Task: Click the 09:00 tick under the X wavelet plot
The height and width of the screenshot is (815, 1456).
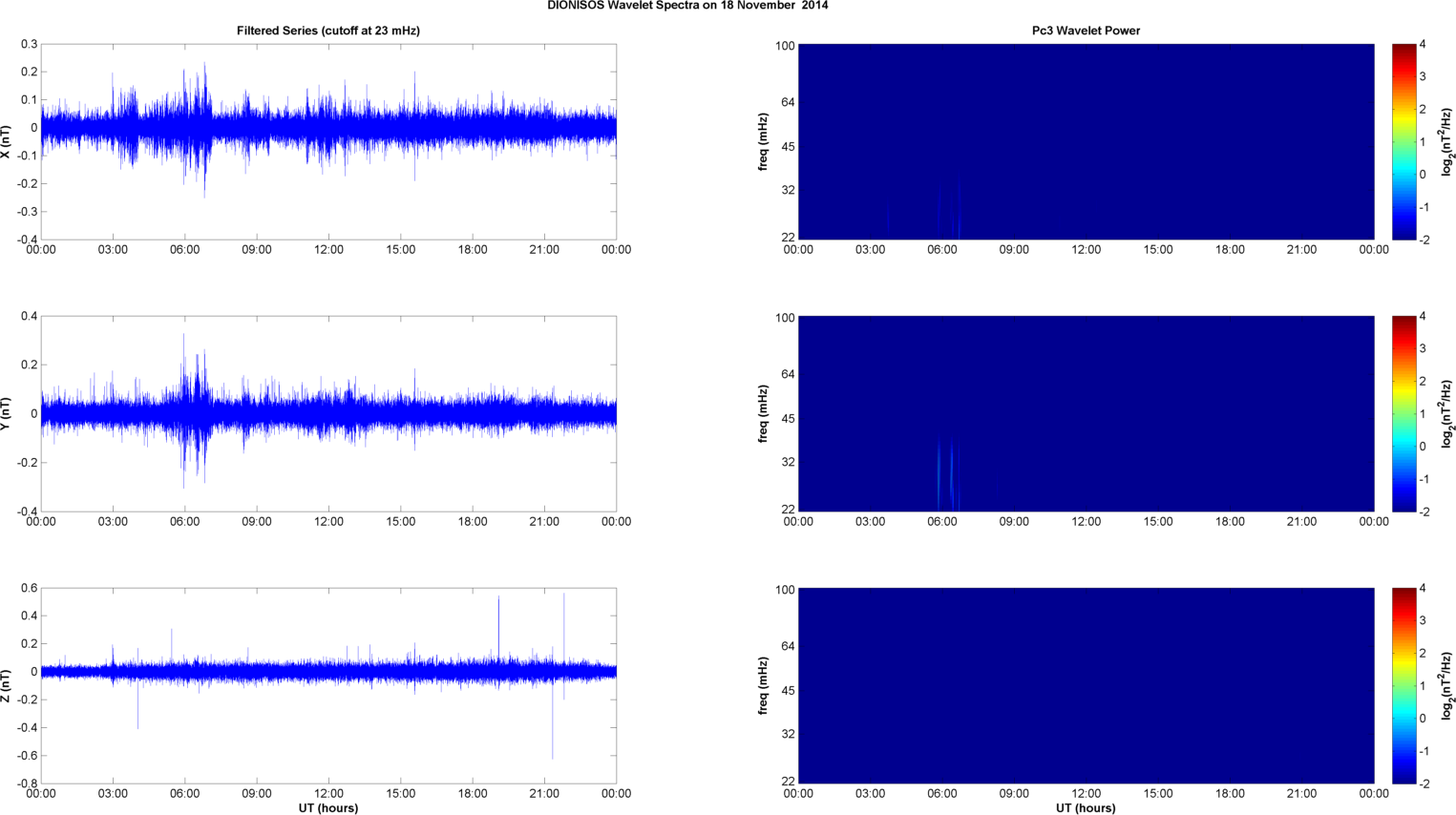Action: click(x=1014, y=250)
